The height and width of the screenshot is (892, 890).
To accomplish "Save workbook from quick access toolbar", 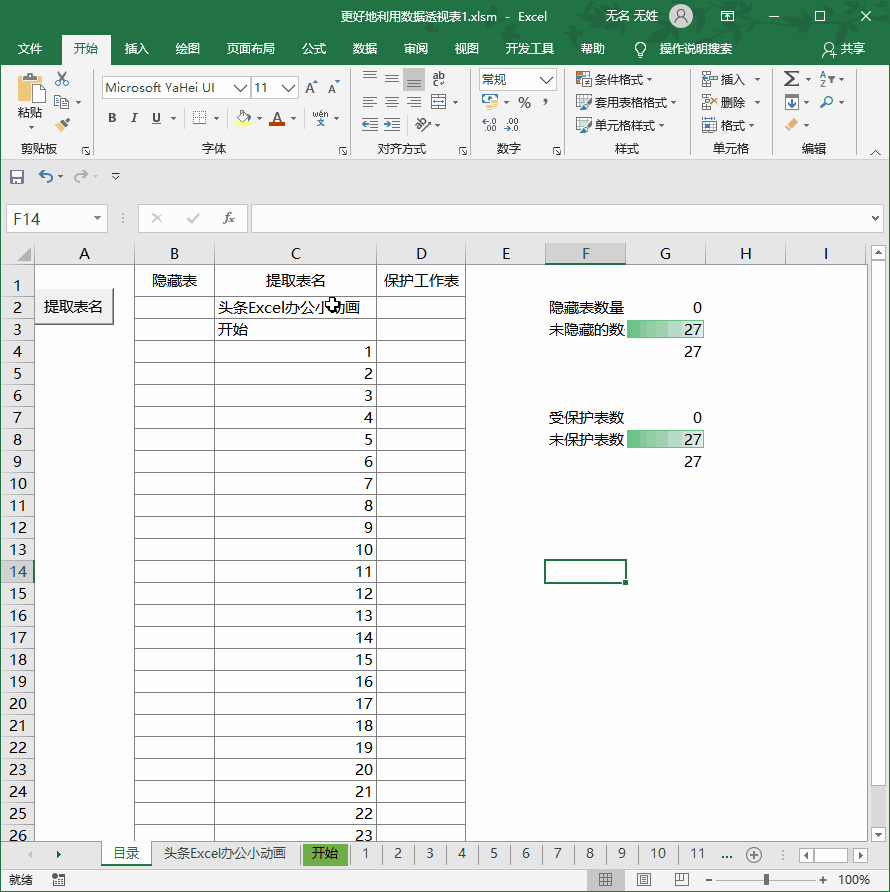I will [17, 176].
